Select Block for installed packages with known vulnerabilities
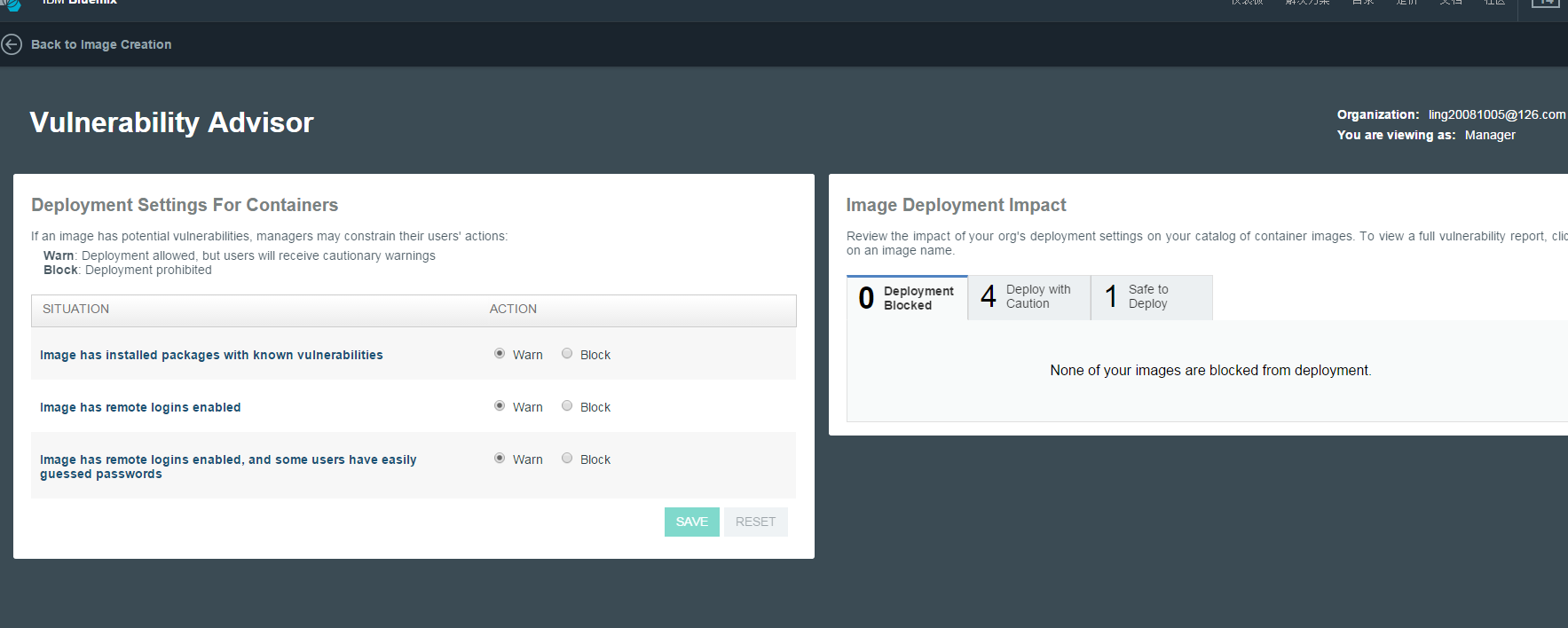Screen dimensions: 1568x628 pos(567,354)
